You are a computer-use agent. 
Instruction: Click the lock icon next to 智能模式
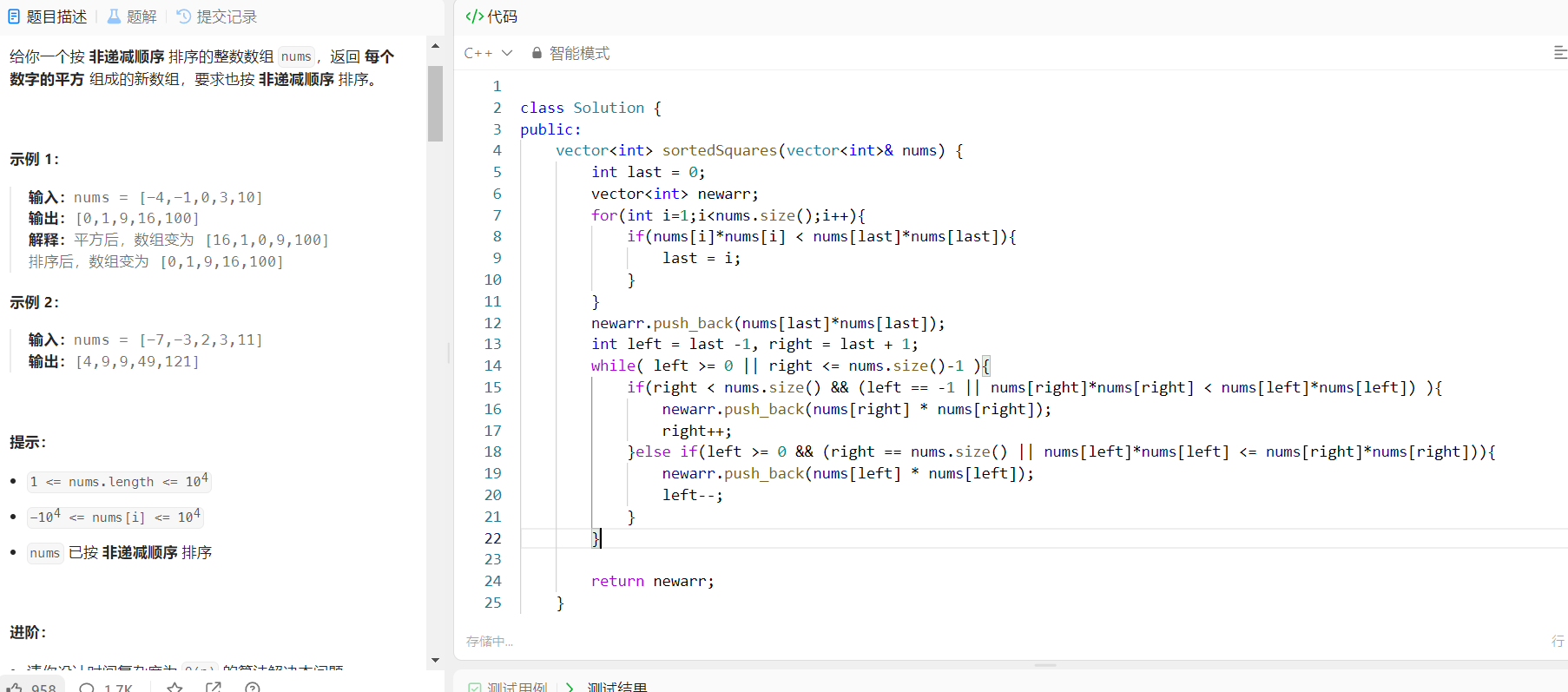(537, 53)
